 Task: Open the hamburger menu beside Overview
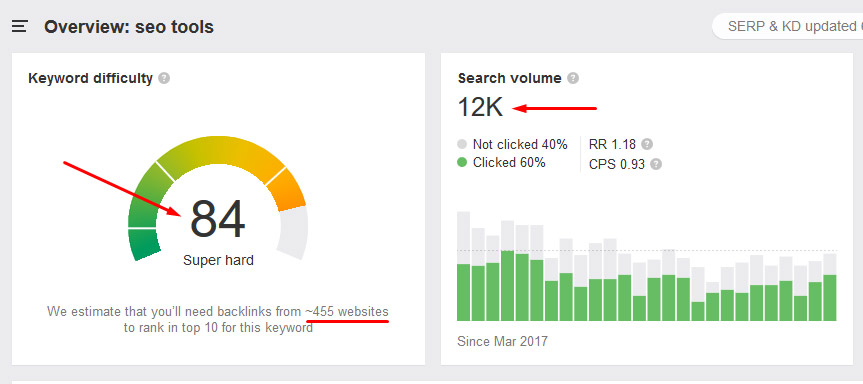click(20, 26)
